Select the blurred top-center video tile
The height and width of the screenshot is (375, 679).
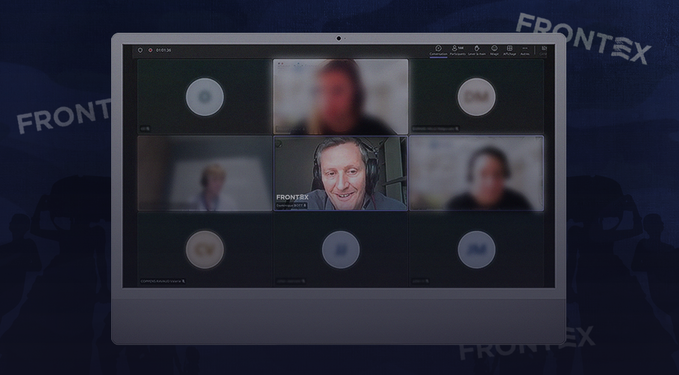coord(340,97)
